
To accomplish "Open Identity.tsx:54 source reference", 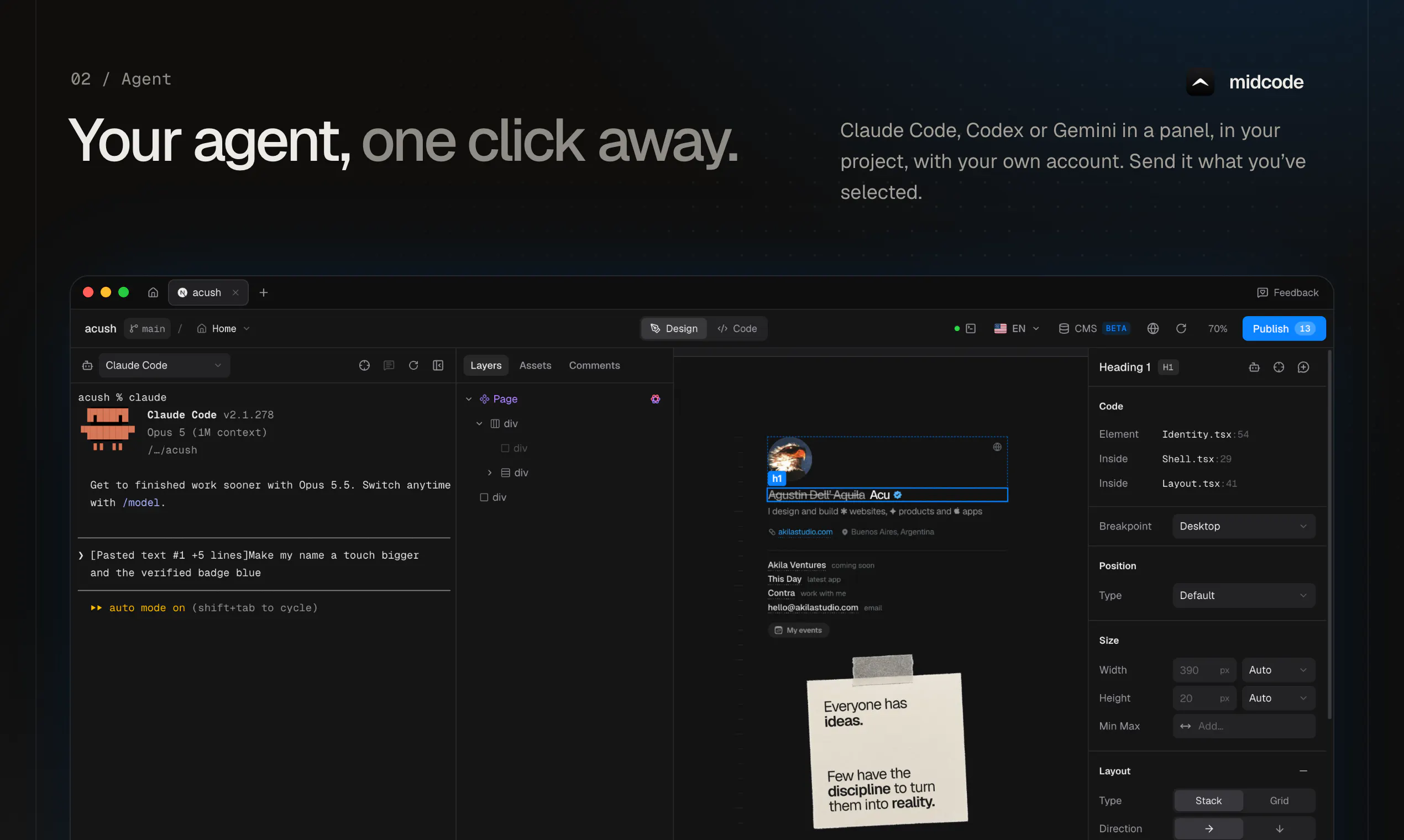I will tap(1206, 435).
